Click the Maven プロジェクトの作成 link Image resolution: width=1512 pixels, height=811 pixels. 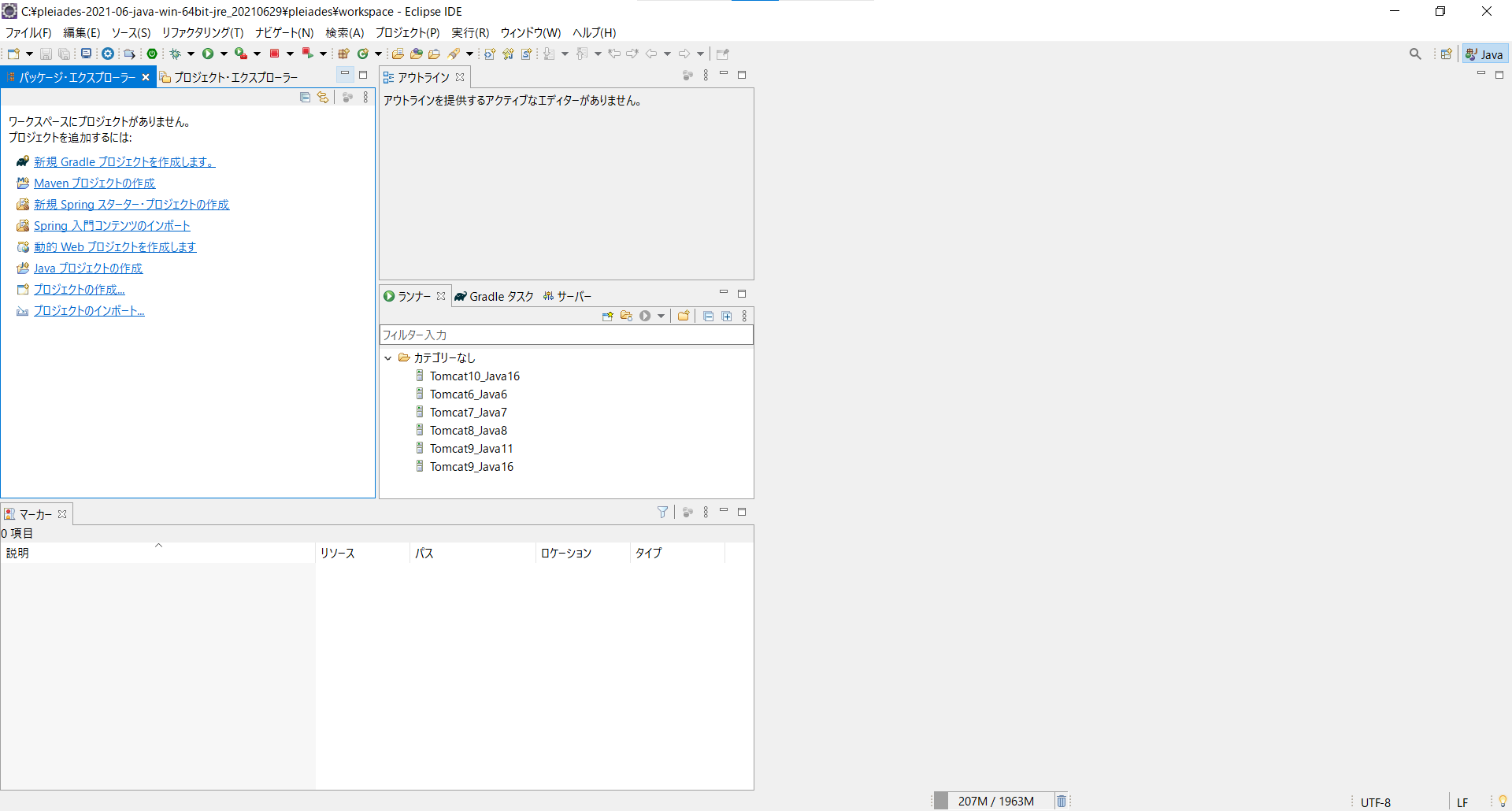click(x=94, y=183)
